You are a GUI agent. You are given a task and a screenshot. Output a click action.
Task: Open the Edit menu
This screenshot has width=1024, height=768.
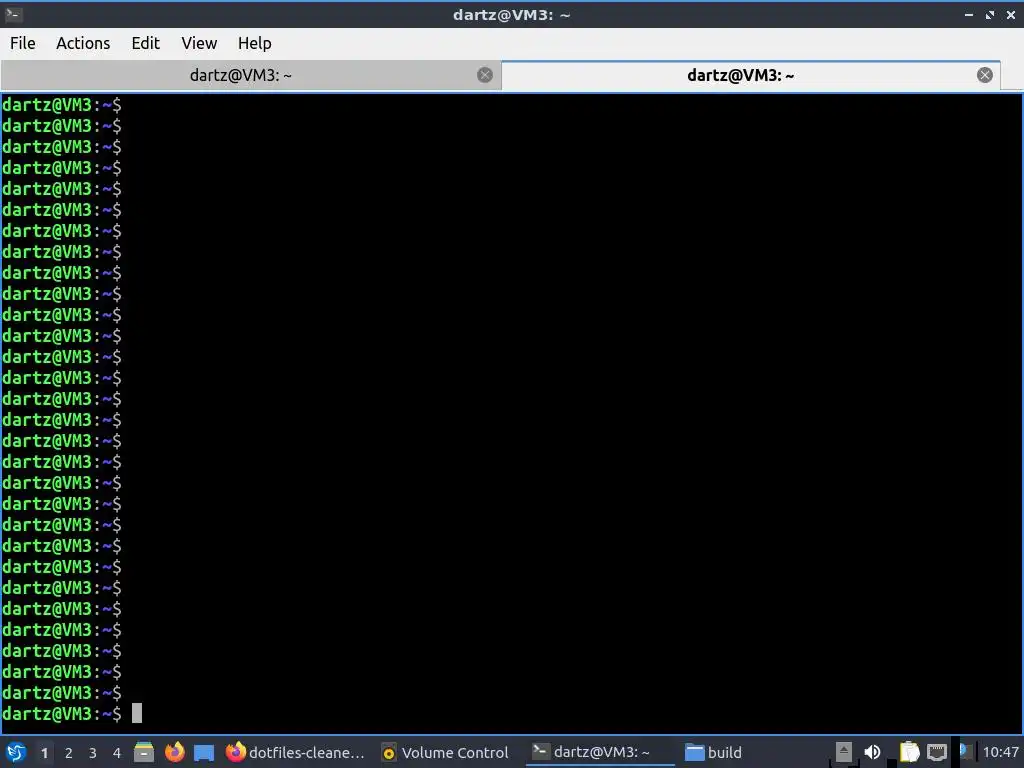[146, 43]
